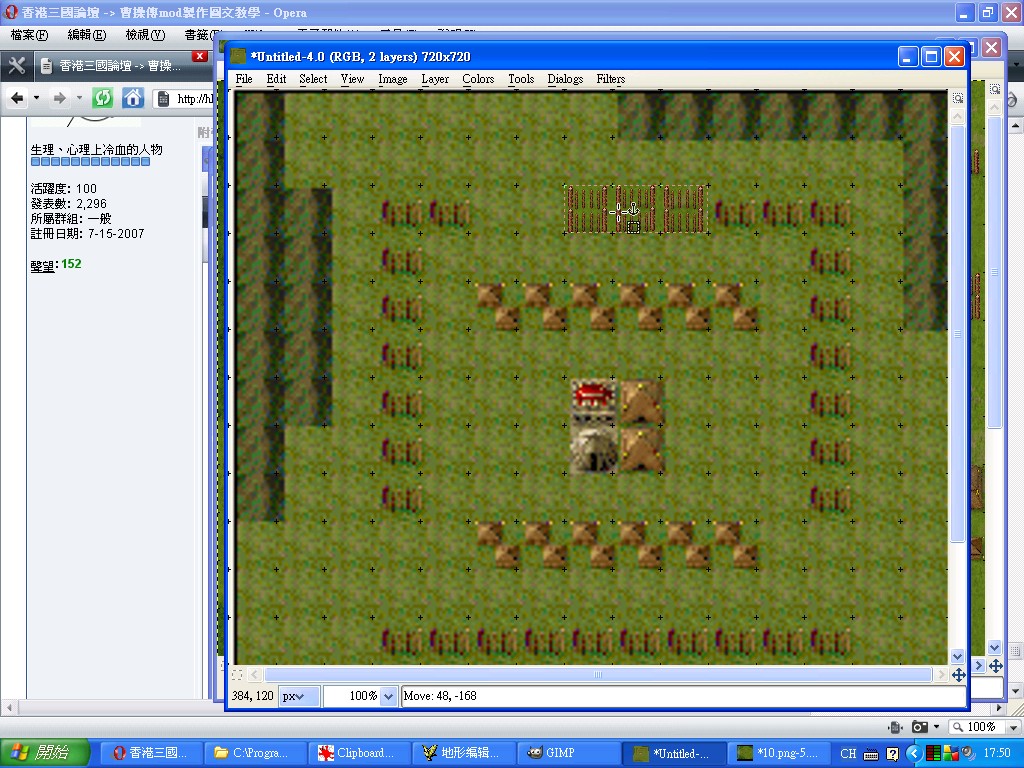Click the help question mark tray icon
The image size is (1024, 768).
892,754
